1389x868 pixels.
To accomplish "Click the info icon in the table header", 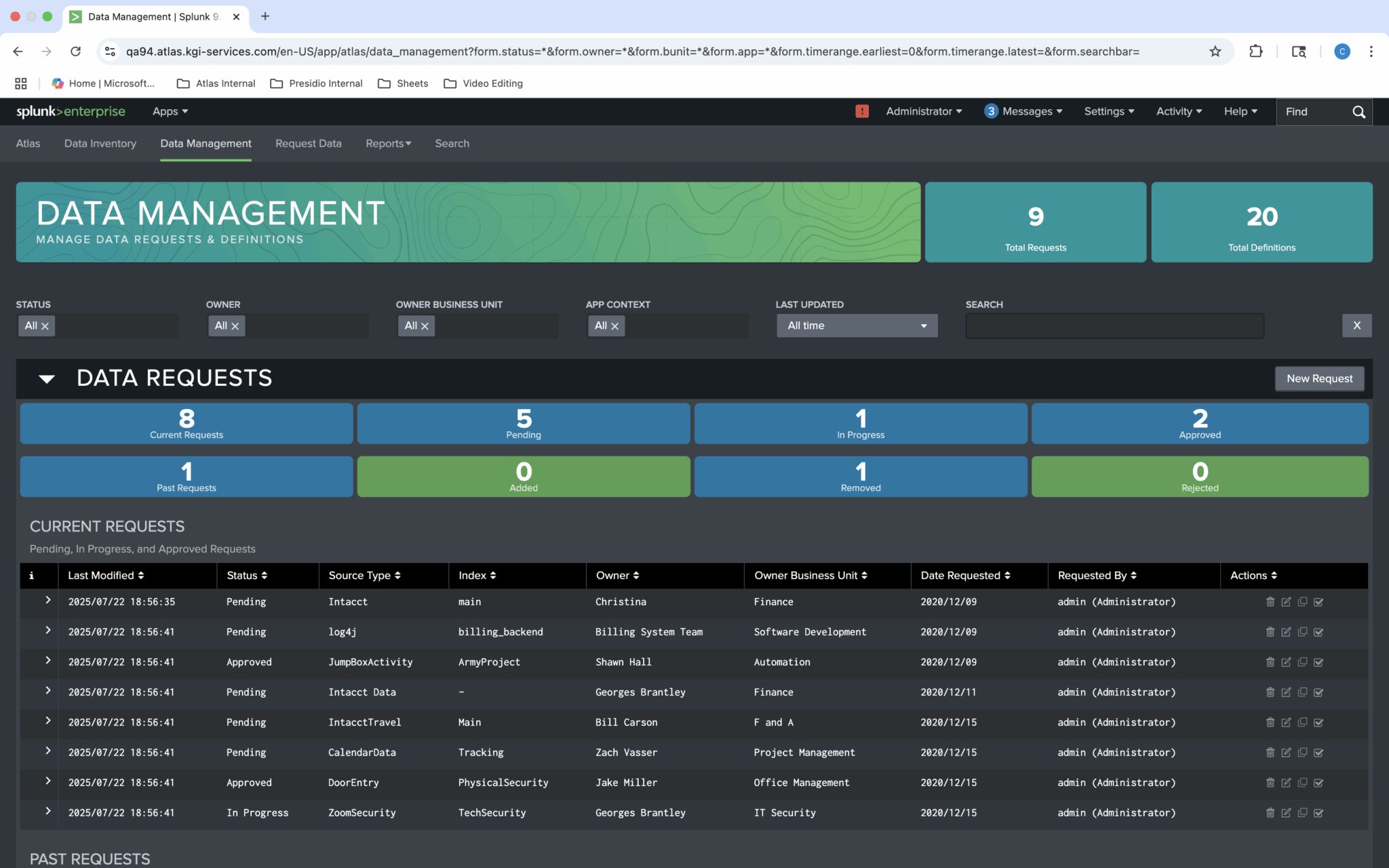I will pos(31,575).
